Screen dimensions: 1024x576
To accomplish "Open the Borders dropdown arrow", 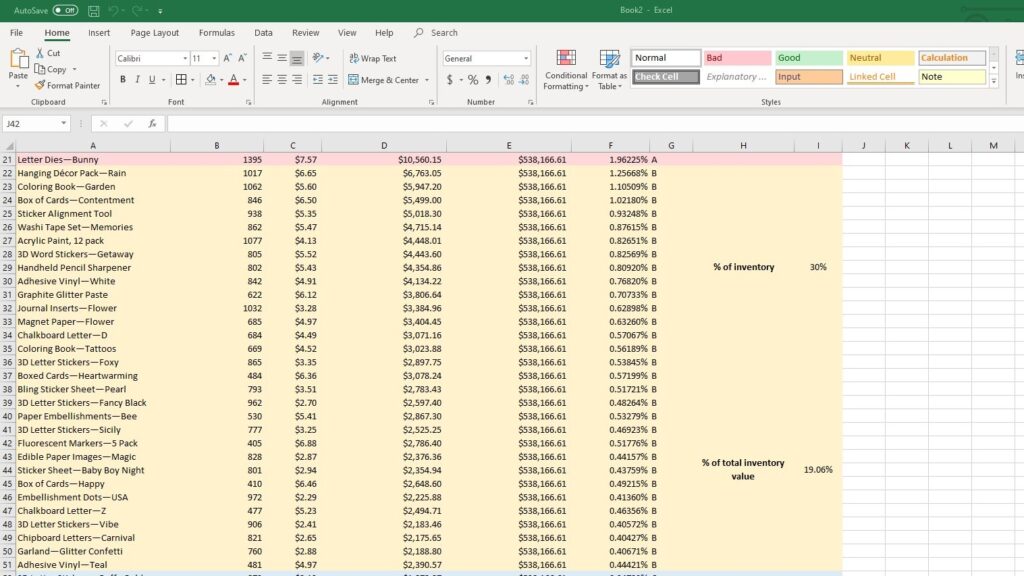I will point(193,78).
